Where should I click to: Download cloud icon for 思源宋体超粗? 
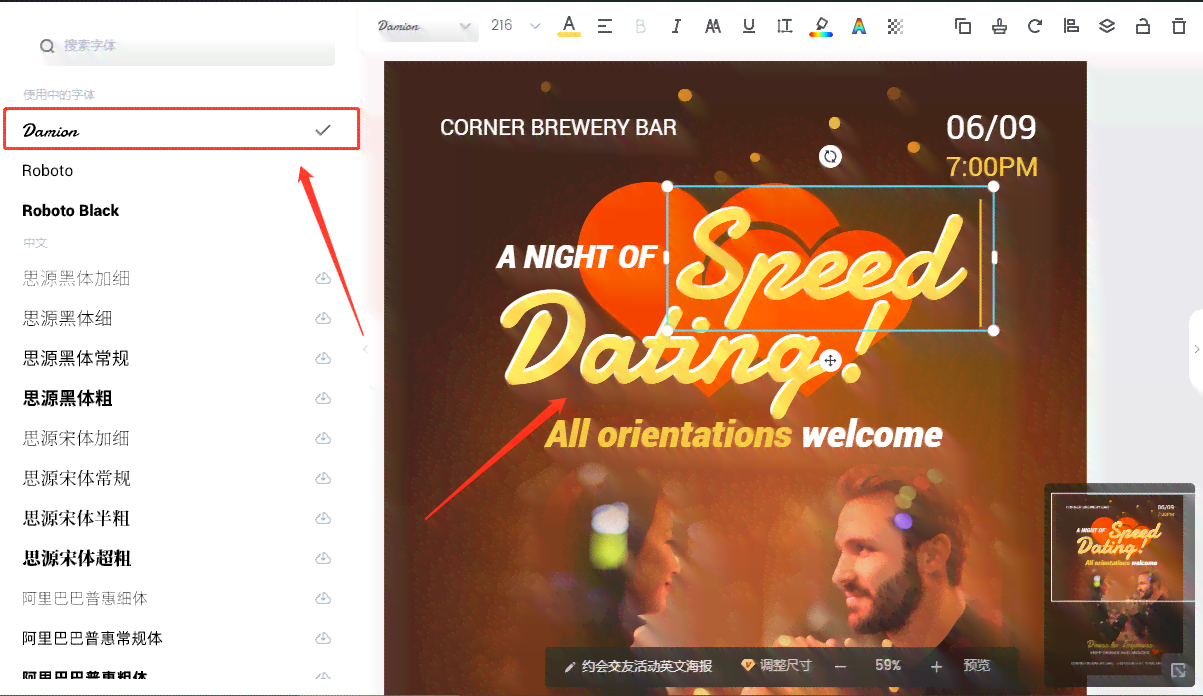(323, 558)
